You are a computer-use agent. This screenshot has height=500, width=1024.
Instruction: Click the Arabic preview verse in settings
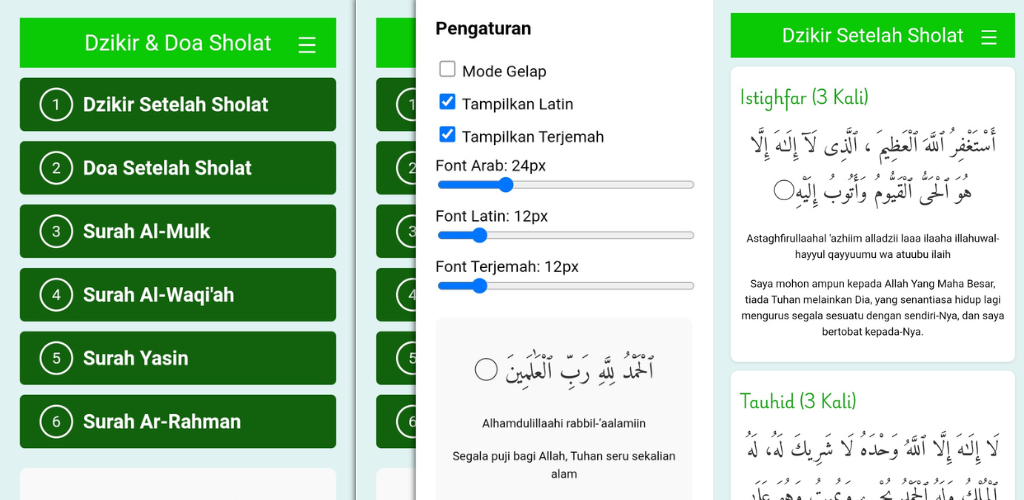tap(564, 369)
